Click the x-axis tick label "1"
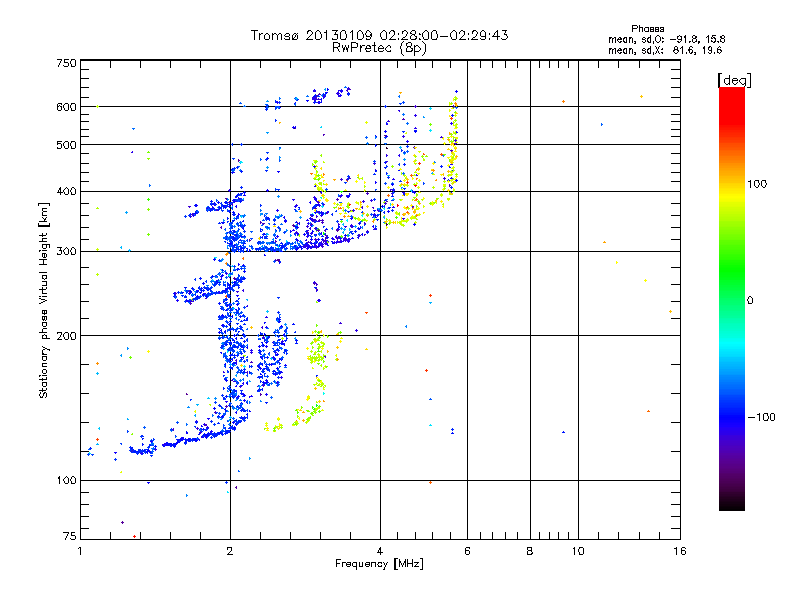This screenshot has height=600, width=800. coord(80,551)
